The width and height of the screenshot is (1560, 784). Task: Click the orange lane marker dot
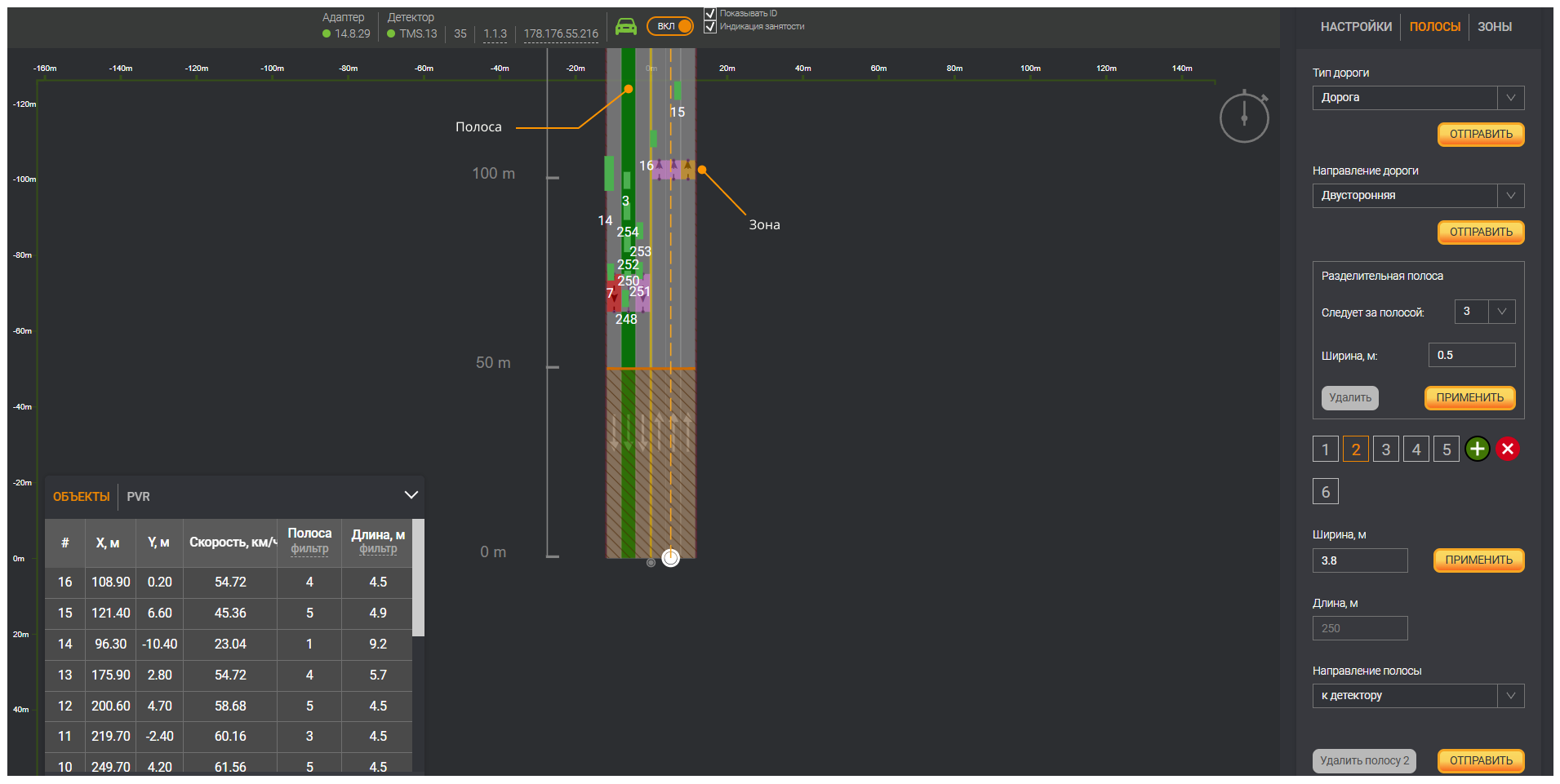coord(628,89)
